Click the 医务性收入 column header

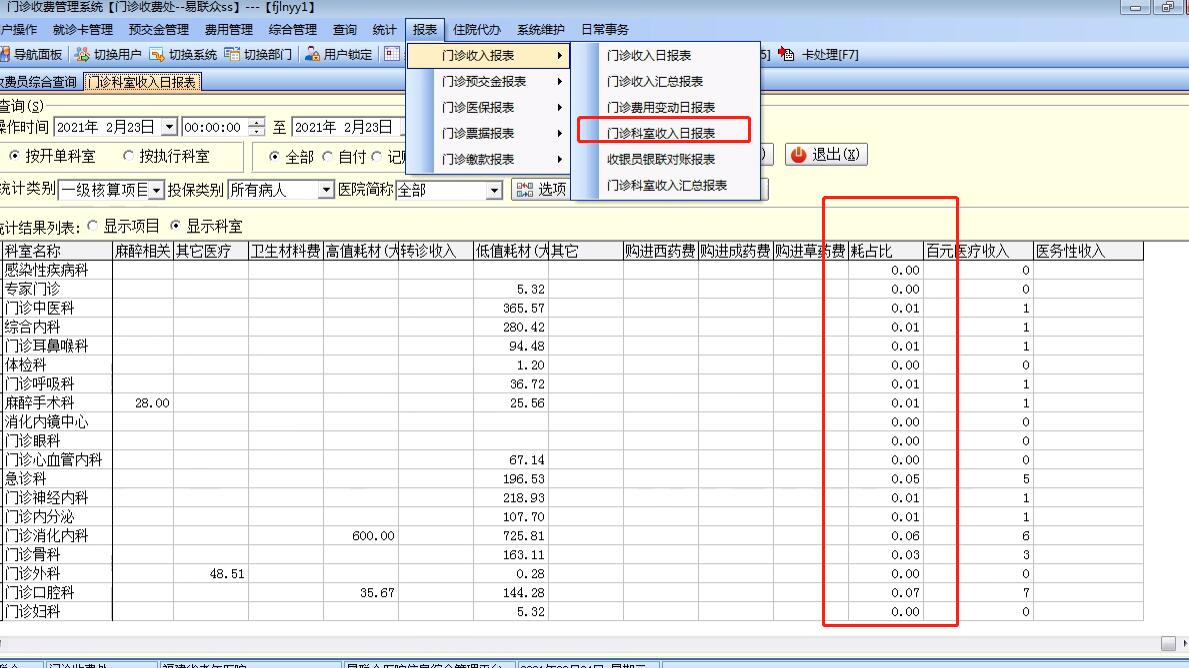pos(1088,251)
